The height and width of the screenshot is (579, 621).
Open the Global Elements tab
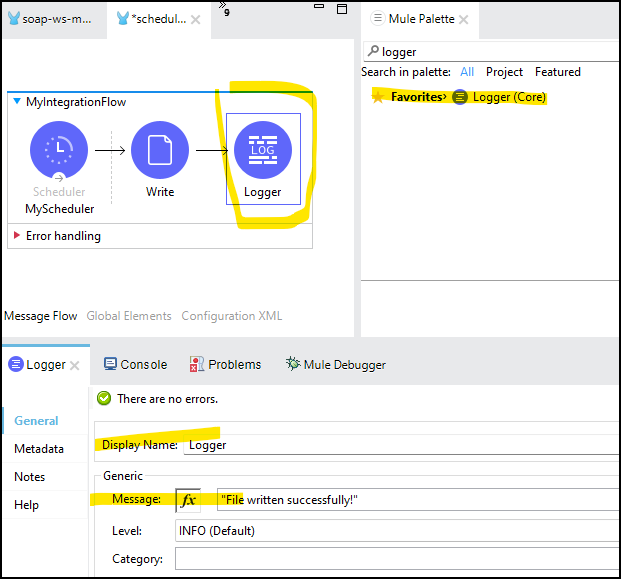[x=129, y=316]
